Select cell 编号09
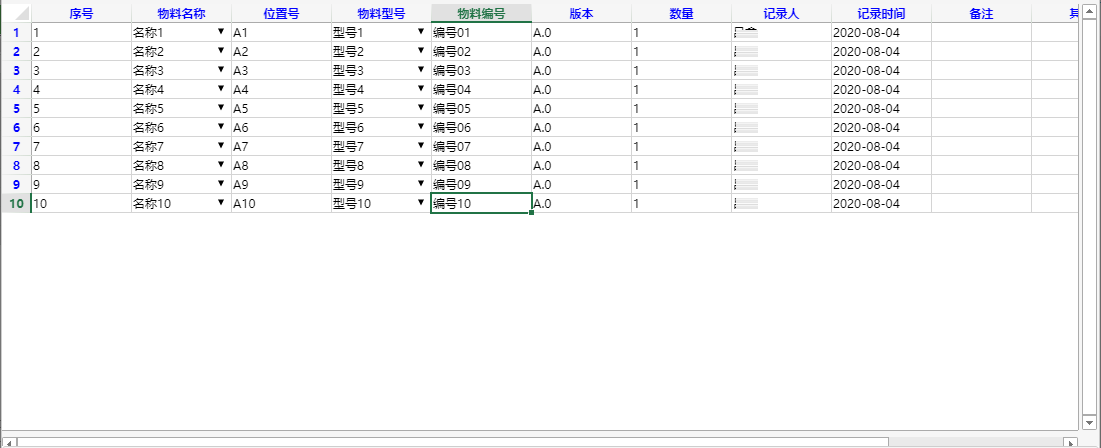Viewport: 1101px width, 448px height. tap(481, 184)
